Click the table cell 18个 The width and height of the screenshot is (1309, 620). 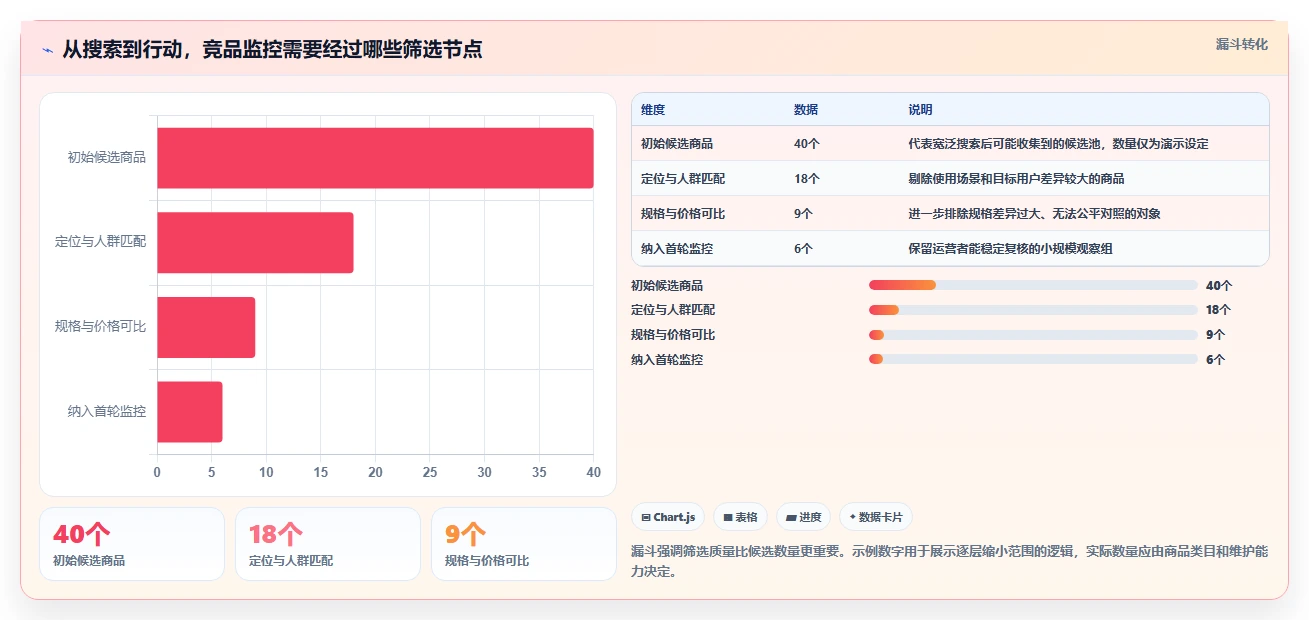(x=807, y=179)
